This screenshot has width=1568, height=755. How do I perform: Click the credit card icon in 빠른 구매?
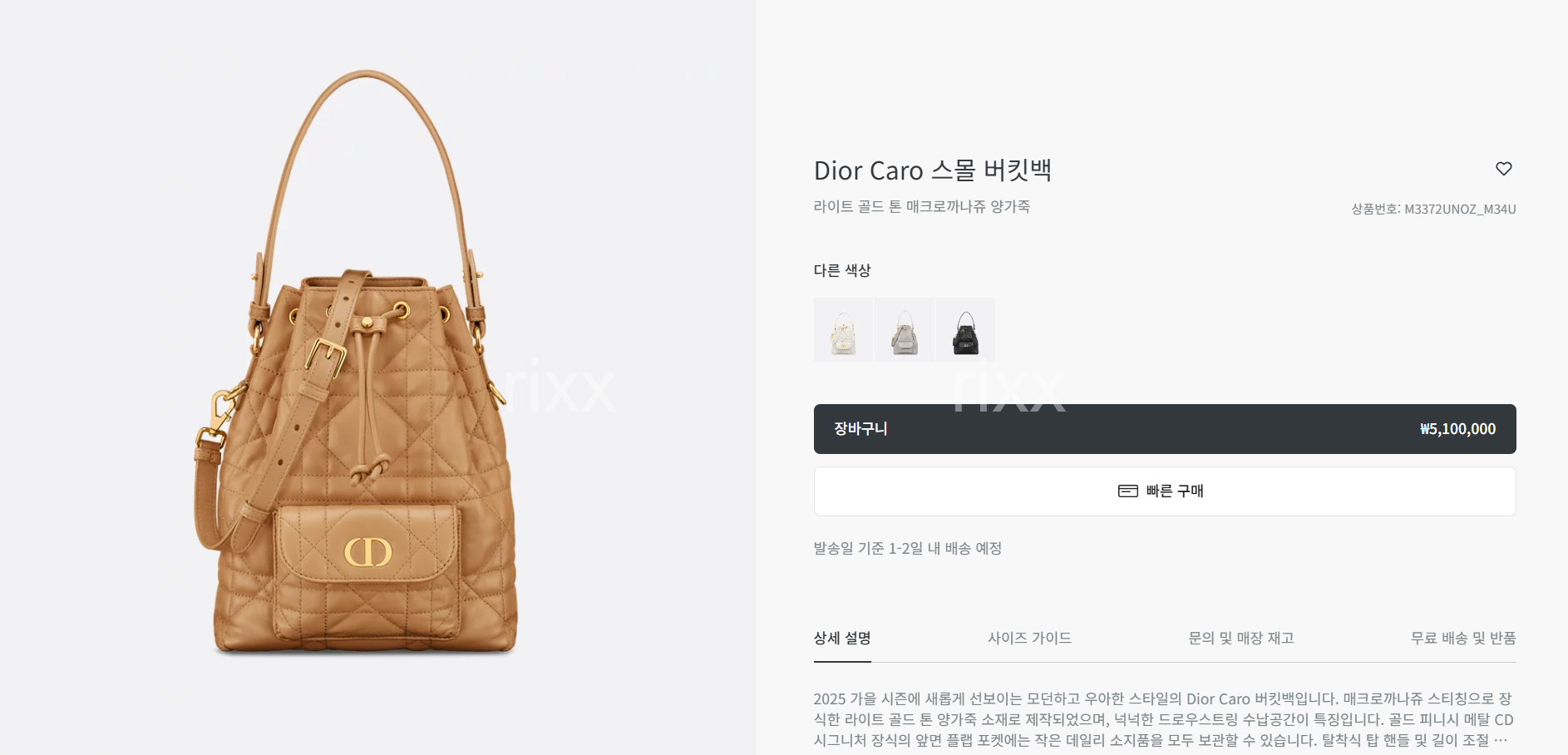click(x=1127, y=491)
